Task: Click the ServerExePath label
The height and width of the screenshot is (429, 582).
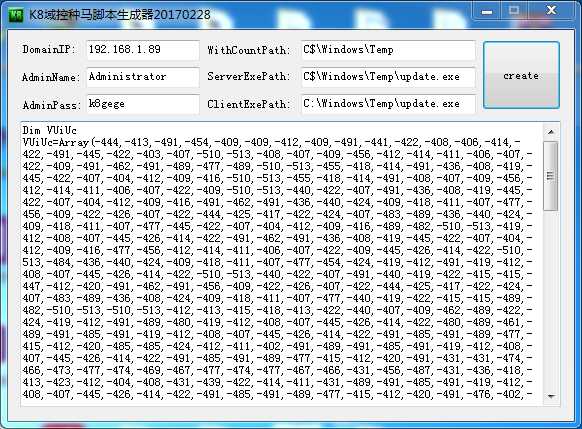Action: tap(248, 76)
